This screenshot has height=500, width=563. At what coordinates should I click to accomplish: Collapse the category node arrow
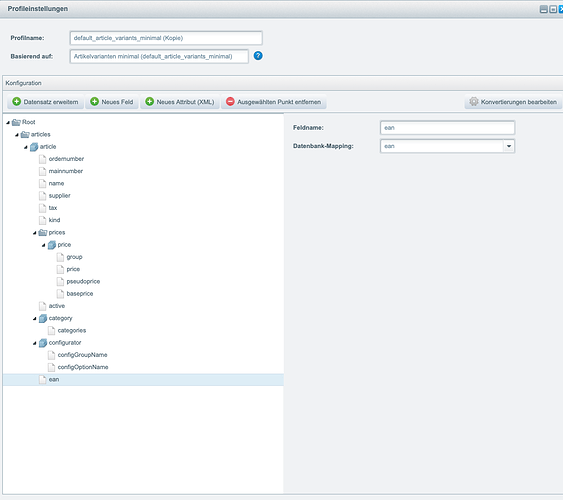[35, 319]
